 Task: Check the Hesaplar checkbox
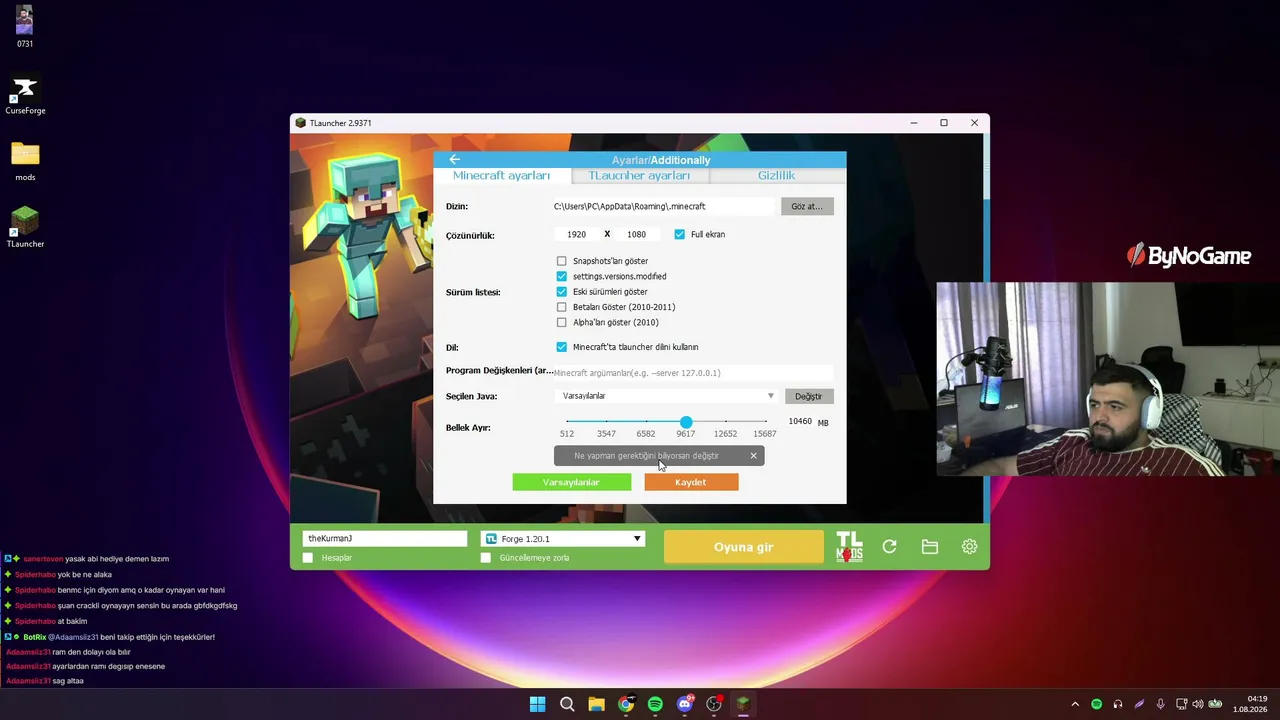(x=308, y=558)
